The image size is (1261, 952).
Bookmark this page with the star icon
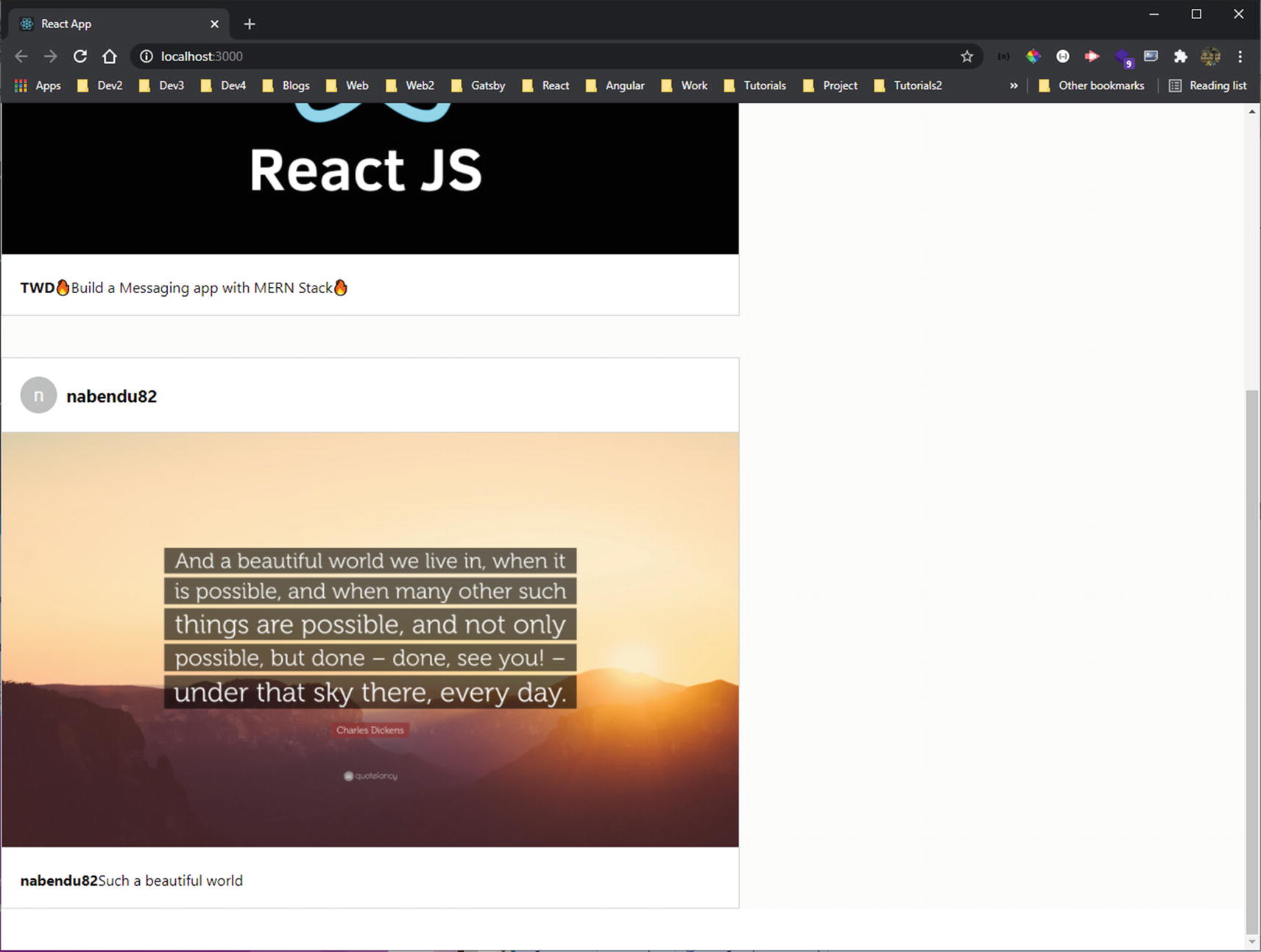967,57
